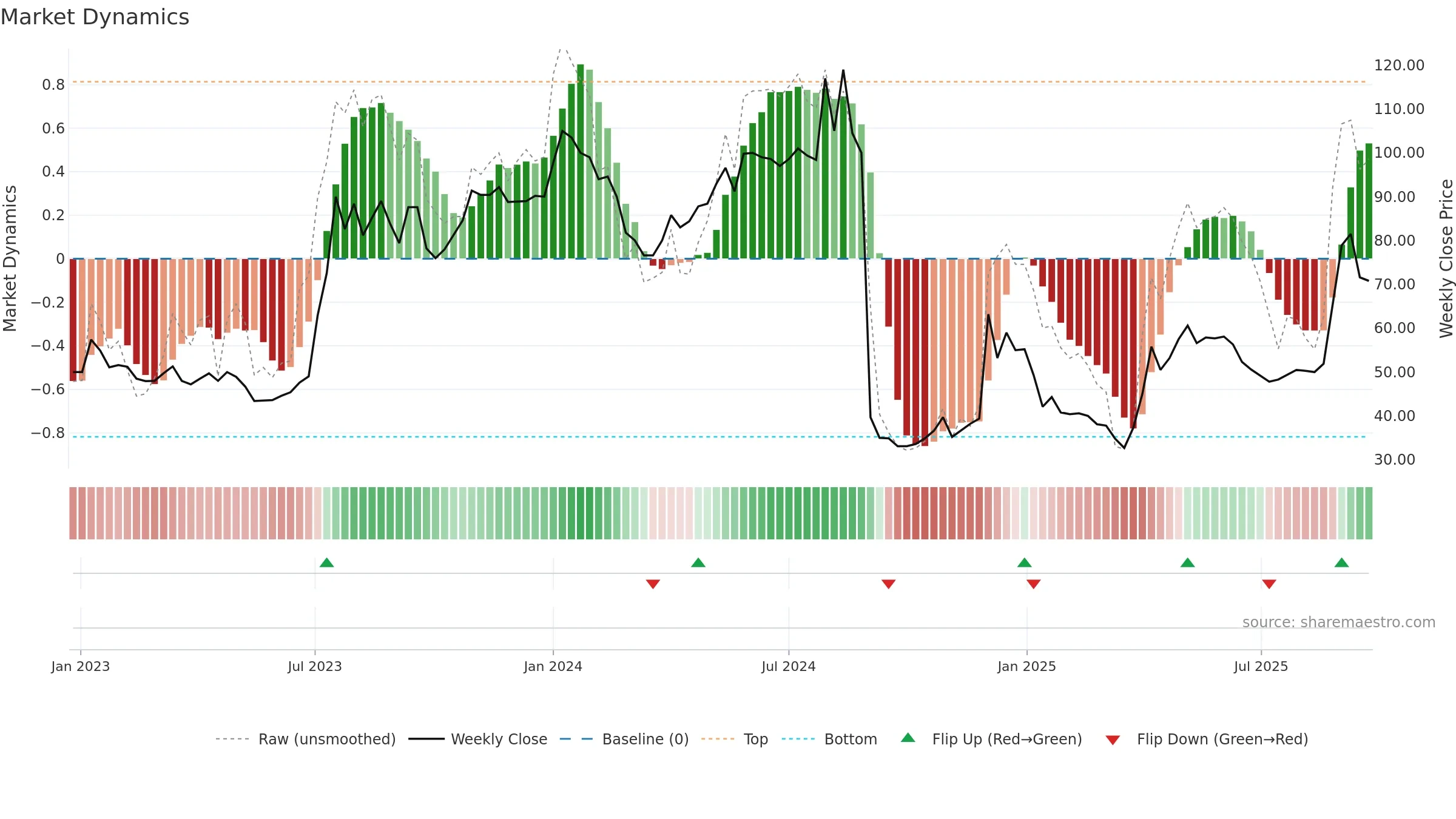This screenshot has height=819, width=1456.
Task: Click the flip up marker before Jul 2025
Action: click(1188, 562)
